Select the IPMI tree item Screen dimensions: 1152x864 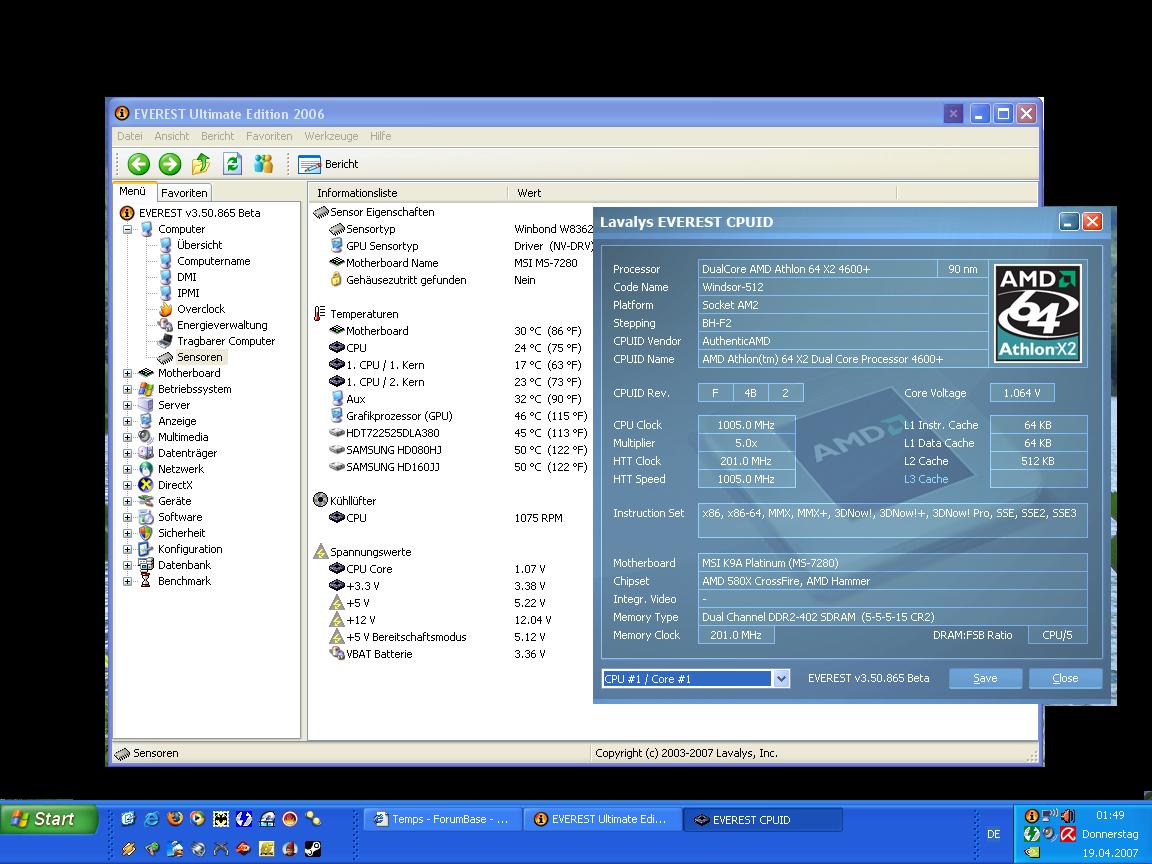pos(188,293)
